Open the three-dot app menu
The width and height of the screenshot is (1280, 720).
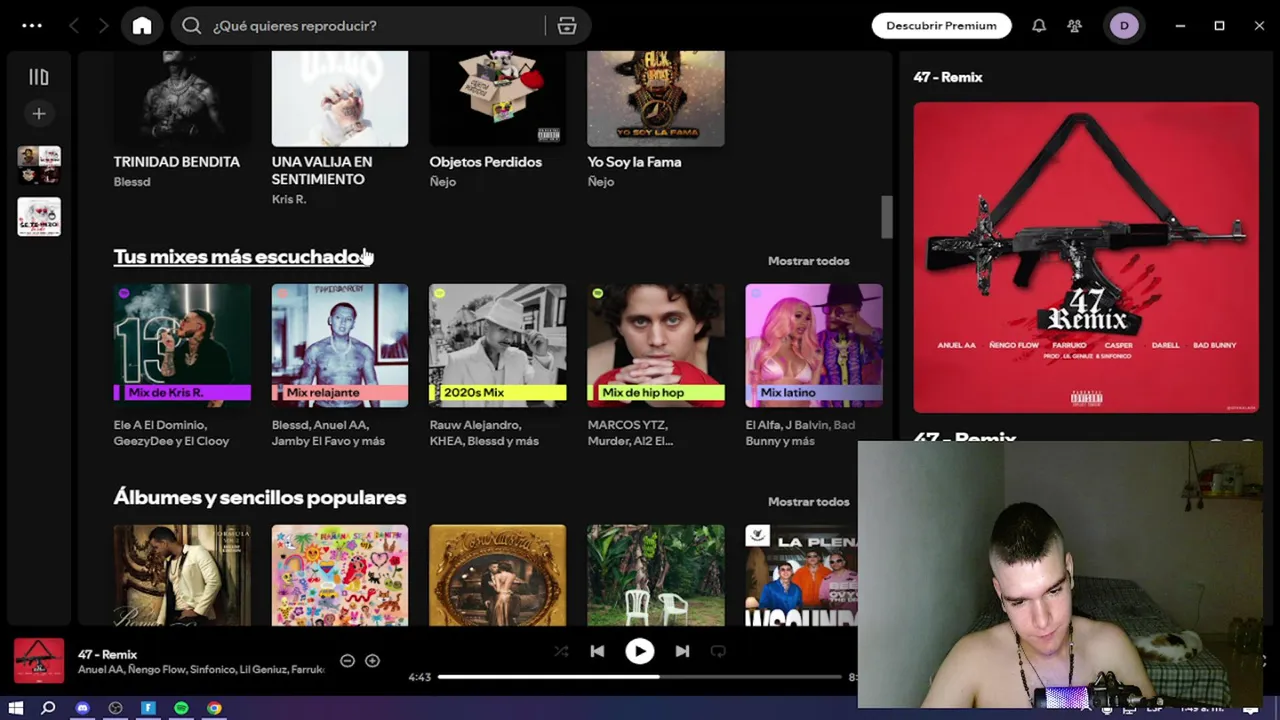(32, 26)
